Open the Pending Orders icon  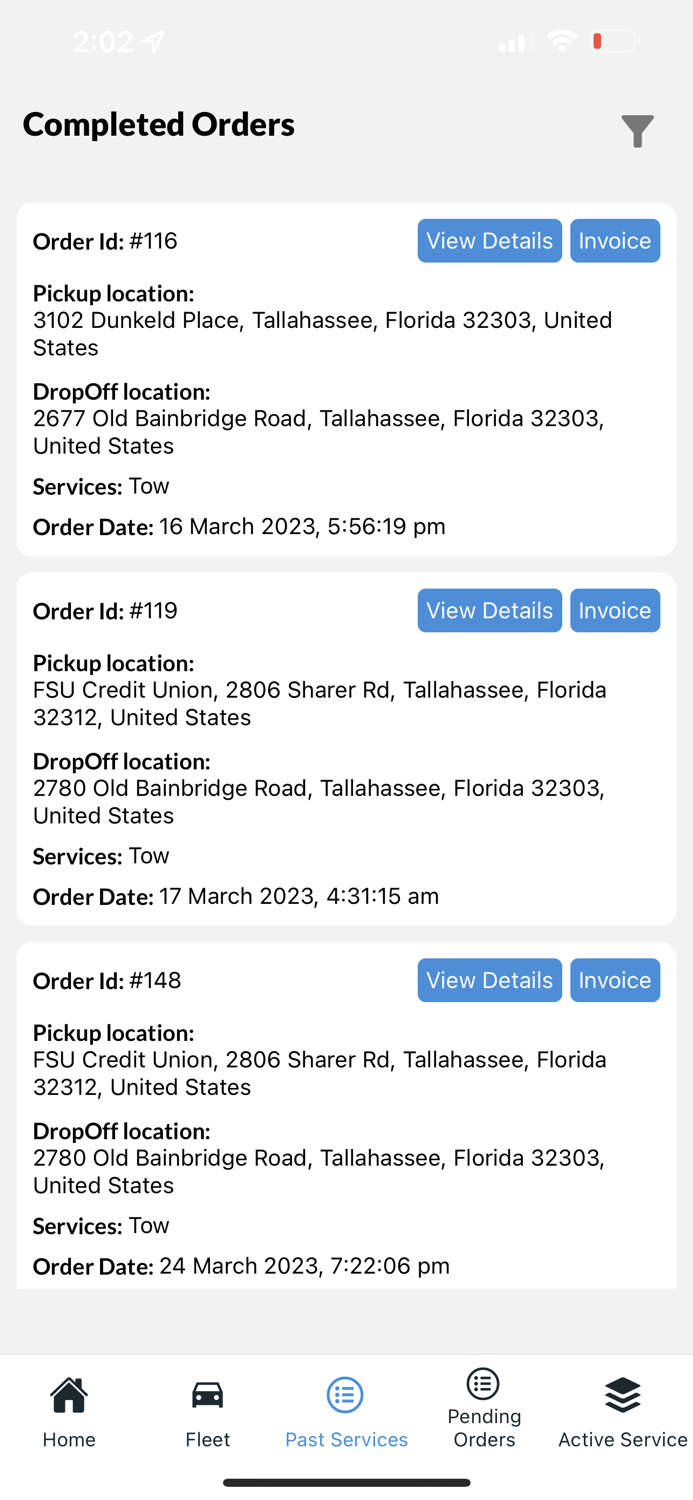484,1384
